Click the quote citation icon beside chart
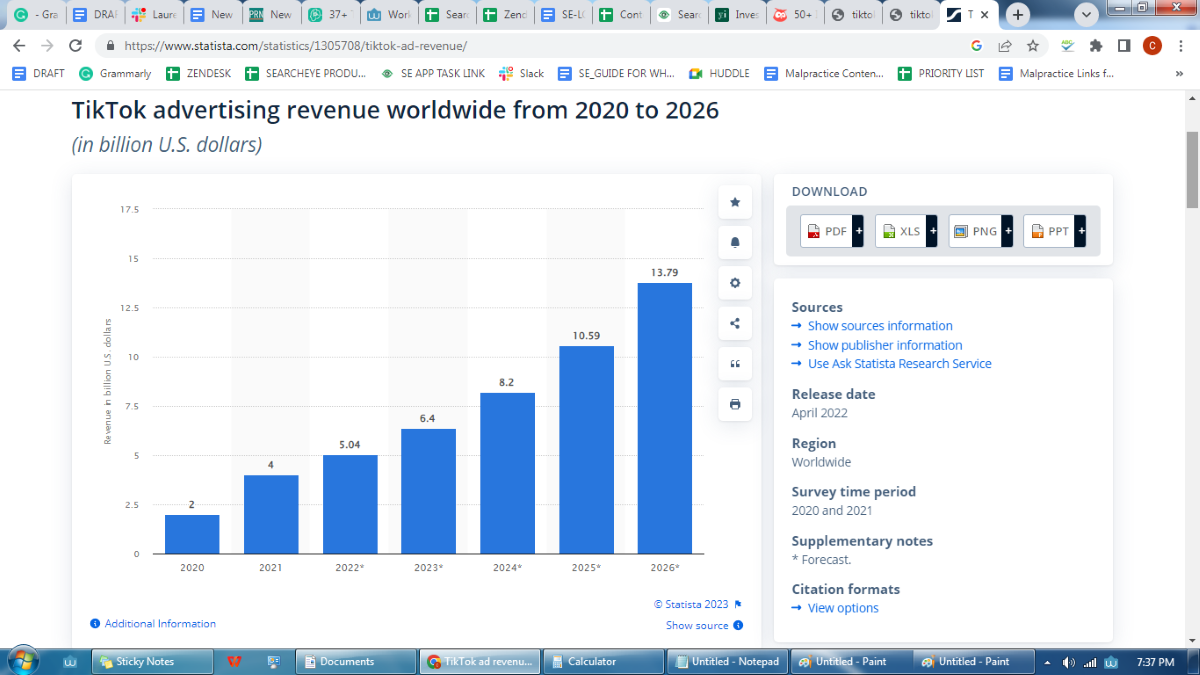Viewport: 1200px width, 675px height. click(735, 364)
